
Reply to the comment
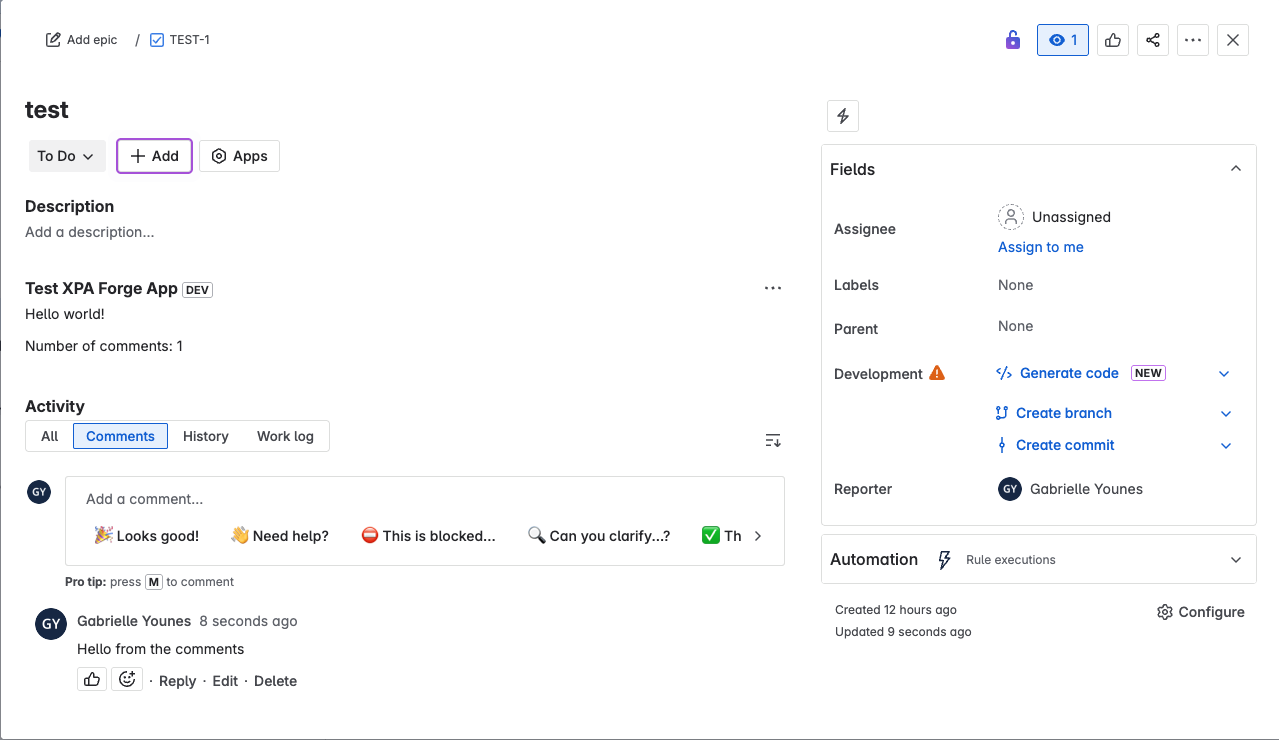177,680
